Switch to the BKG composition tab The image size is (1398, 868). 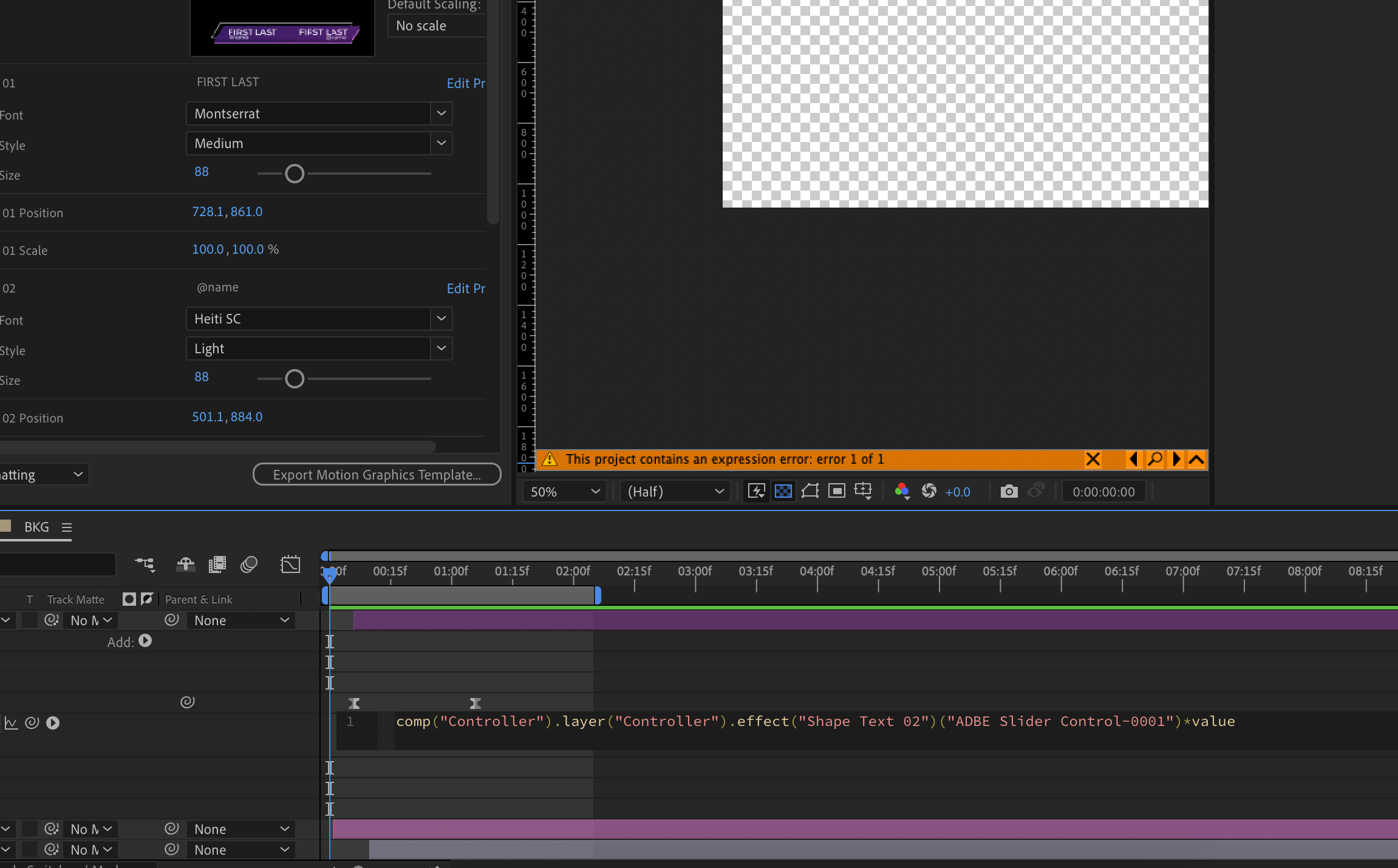(36, 527)
